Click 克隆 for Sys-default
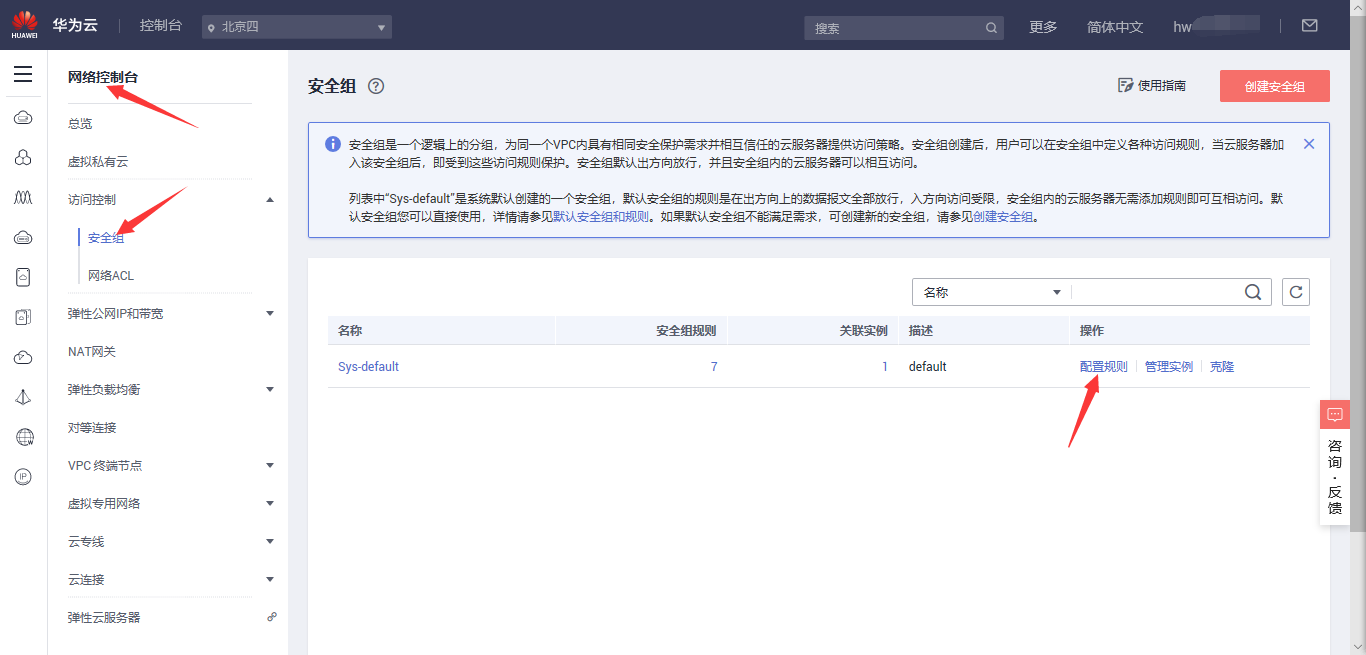Image resolution: width=1366 pixels, height=655 pixels. pyautogui.click(x=1222, y=367)
